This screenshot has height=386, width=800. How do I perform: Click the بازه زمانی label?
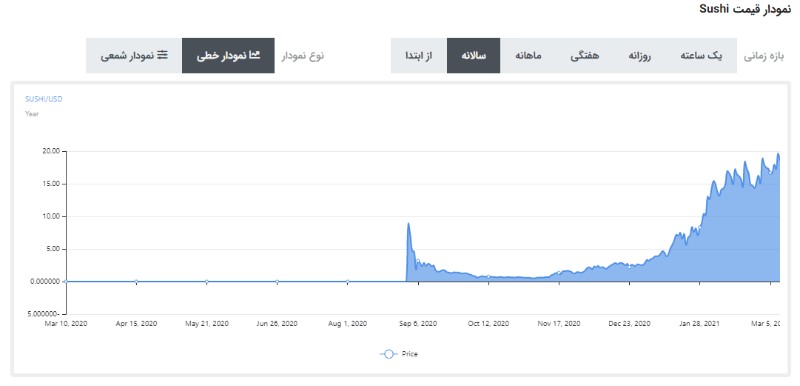point(764,56)
